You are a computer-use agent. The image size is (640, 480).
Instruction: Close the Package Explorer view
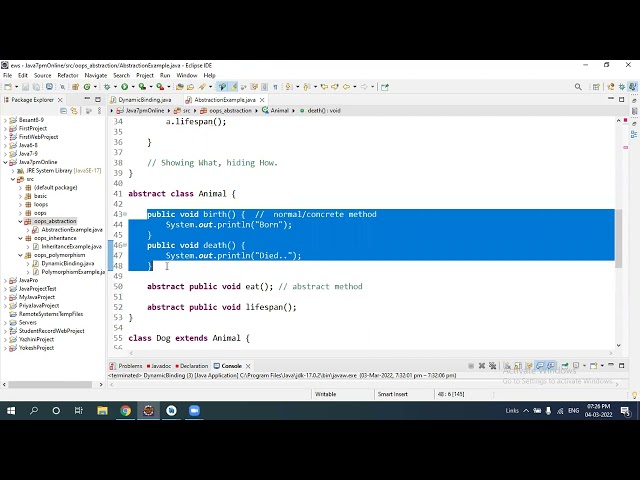pos(60,100)
